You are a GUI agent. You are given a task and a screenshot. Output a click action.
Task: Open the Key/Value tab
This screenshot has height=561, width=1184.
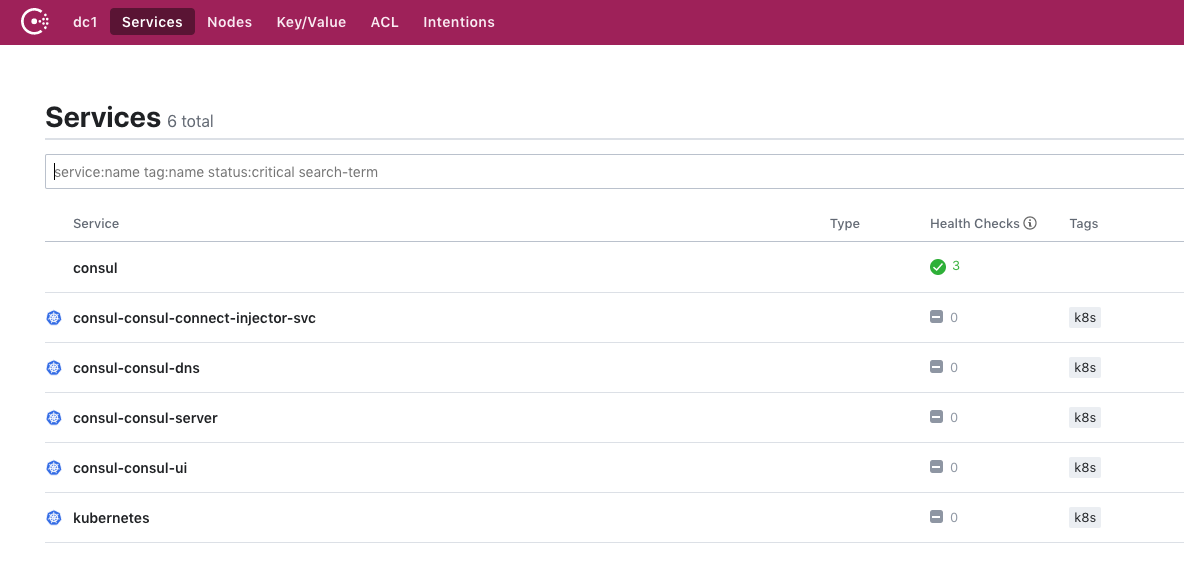311,22
